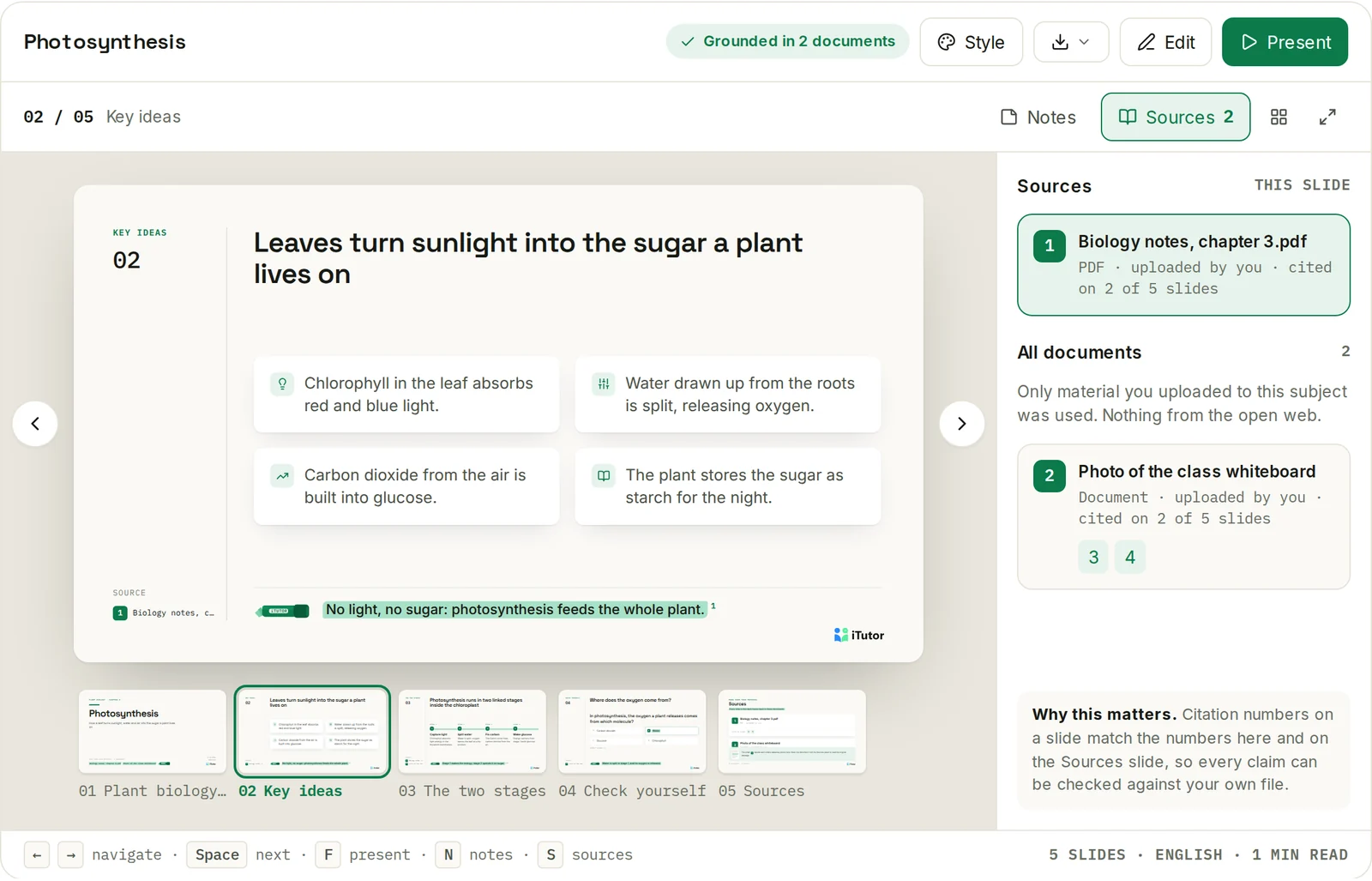Click the slide title 'Leaves turn sunlight into the sugar'
The image size is (1372, 881).
[528, 258]
